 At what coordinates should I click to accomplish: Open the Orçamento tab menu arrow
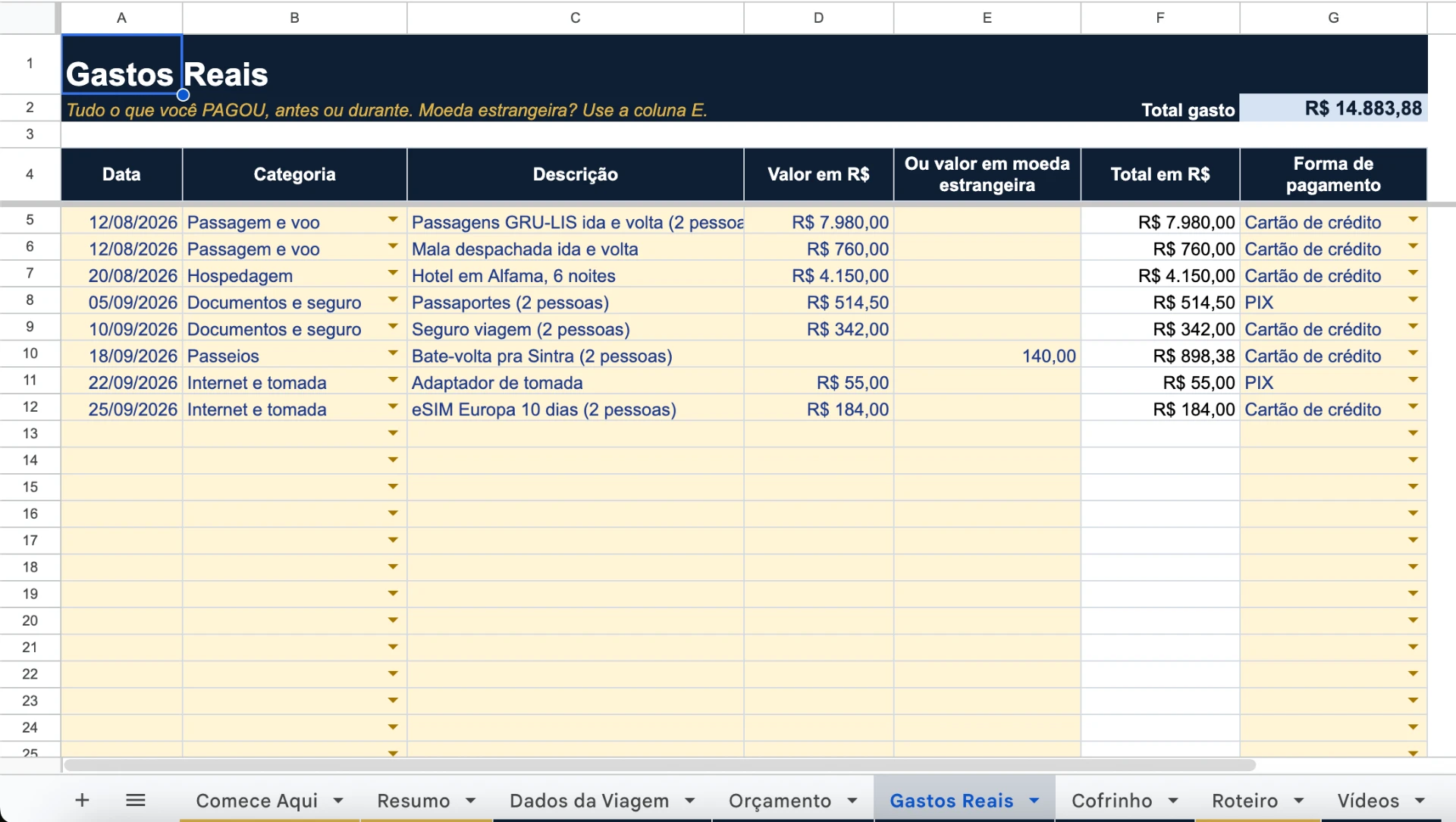coord(852,801)
